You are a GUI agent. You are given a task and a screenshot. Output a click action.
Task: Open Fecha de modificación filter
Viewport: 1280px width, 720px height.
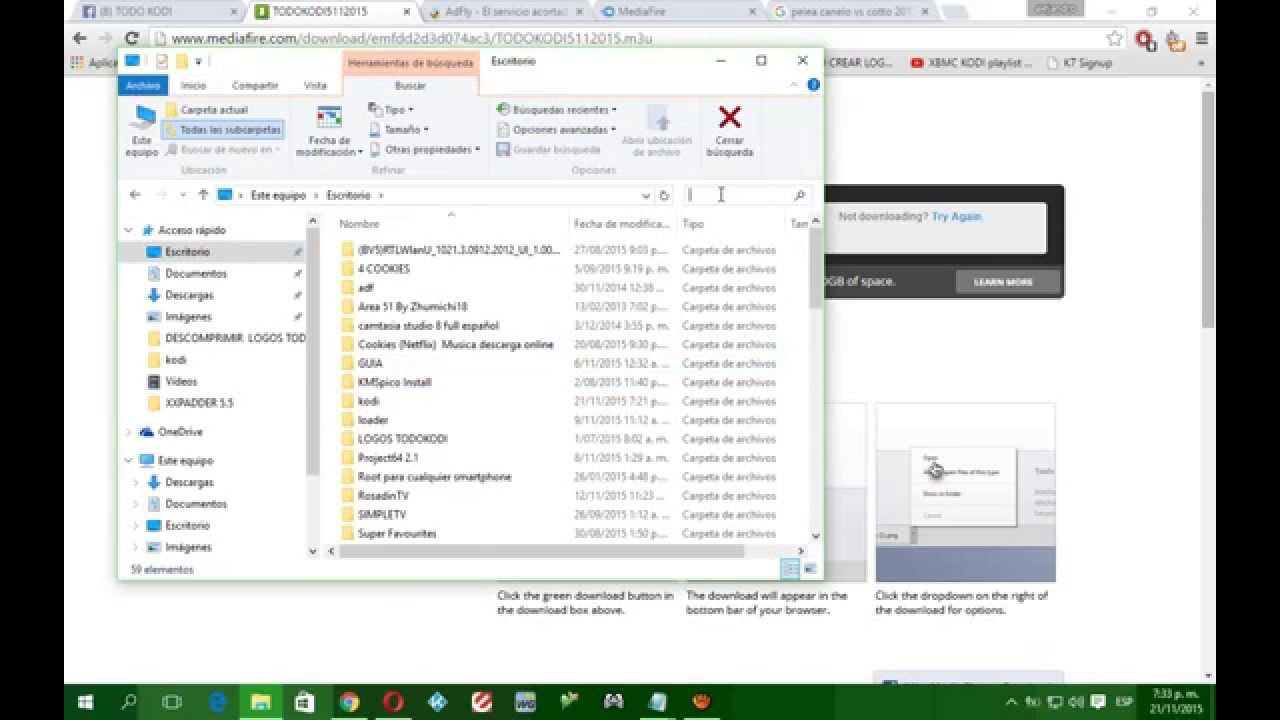[x=329, y=130]
